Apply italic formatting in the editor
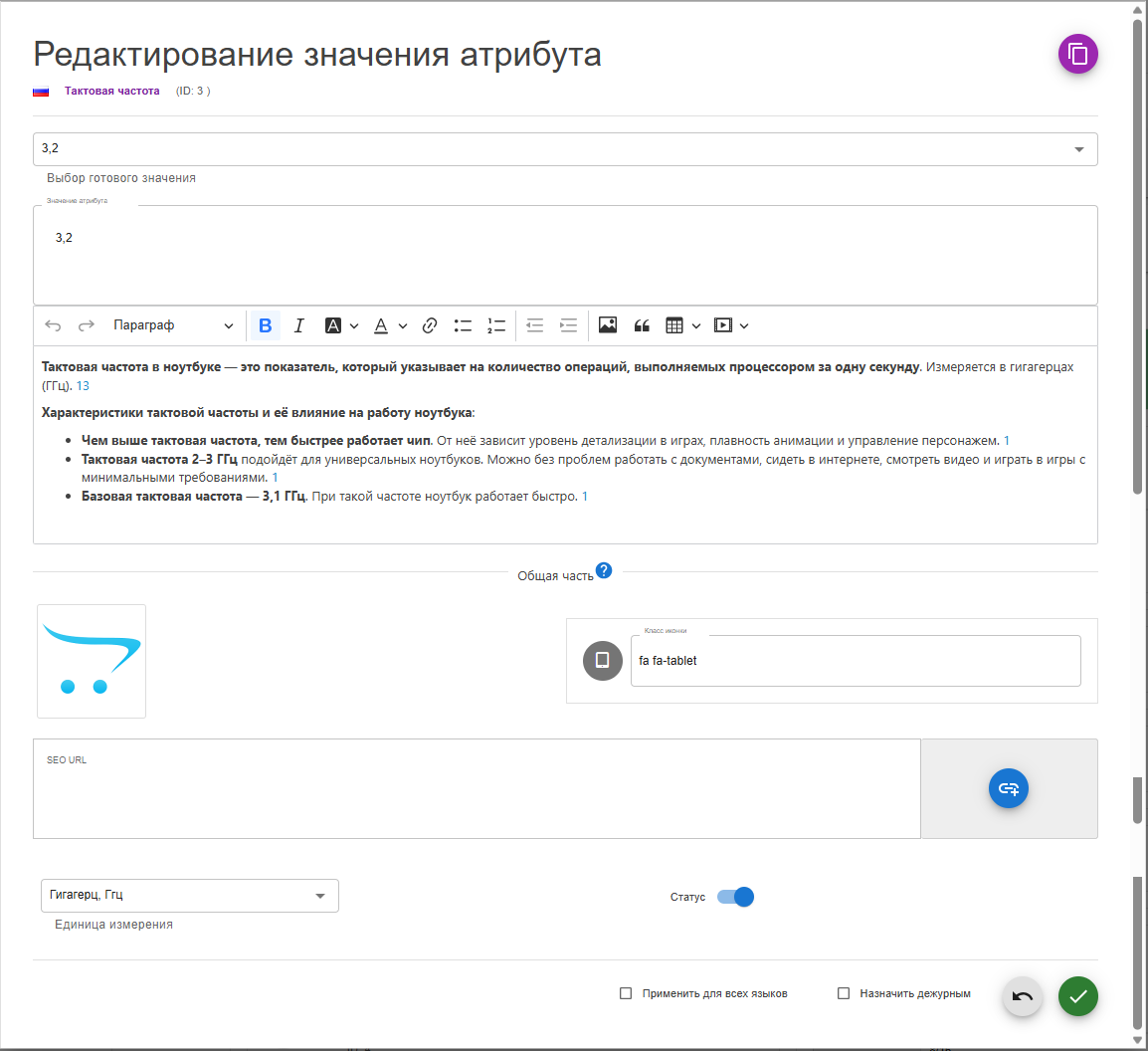This screenshot has height=1051, width=1148. pyautogui.click(x=298, y=325)
